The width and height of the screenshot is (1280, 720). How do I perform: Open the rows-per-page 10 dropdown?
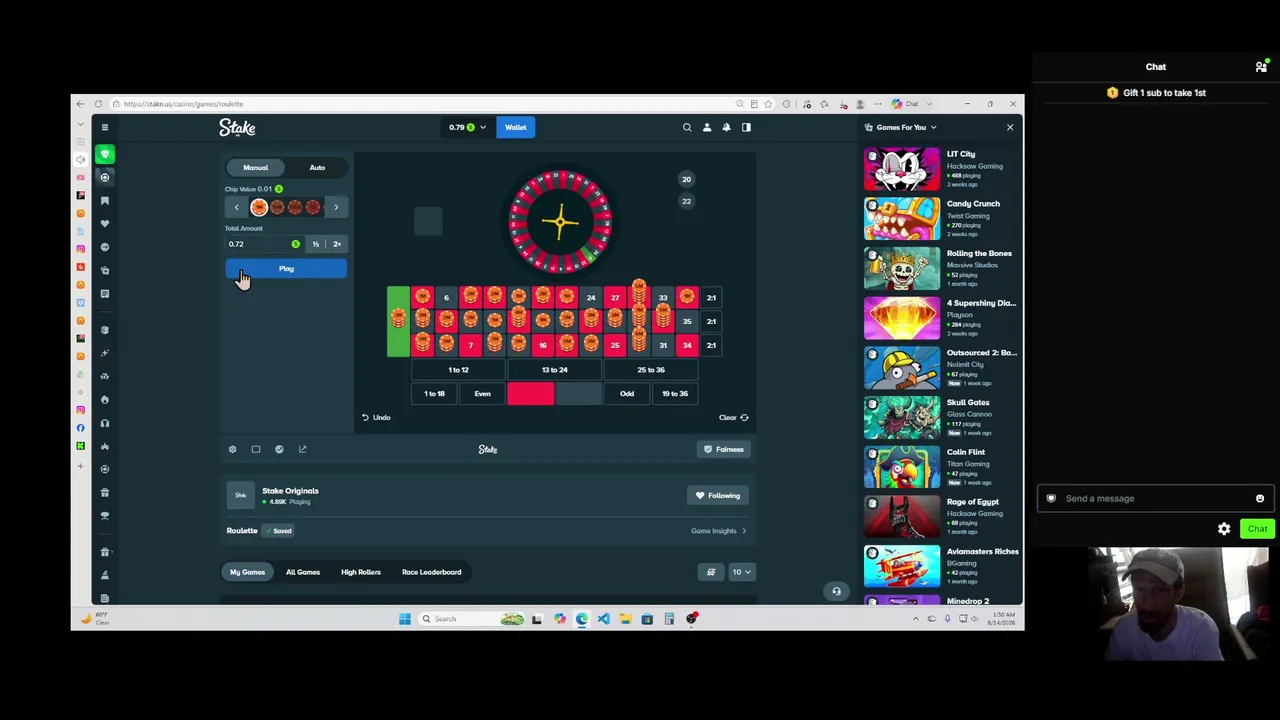pos(741,572)
